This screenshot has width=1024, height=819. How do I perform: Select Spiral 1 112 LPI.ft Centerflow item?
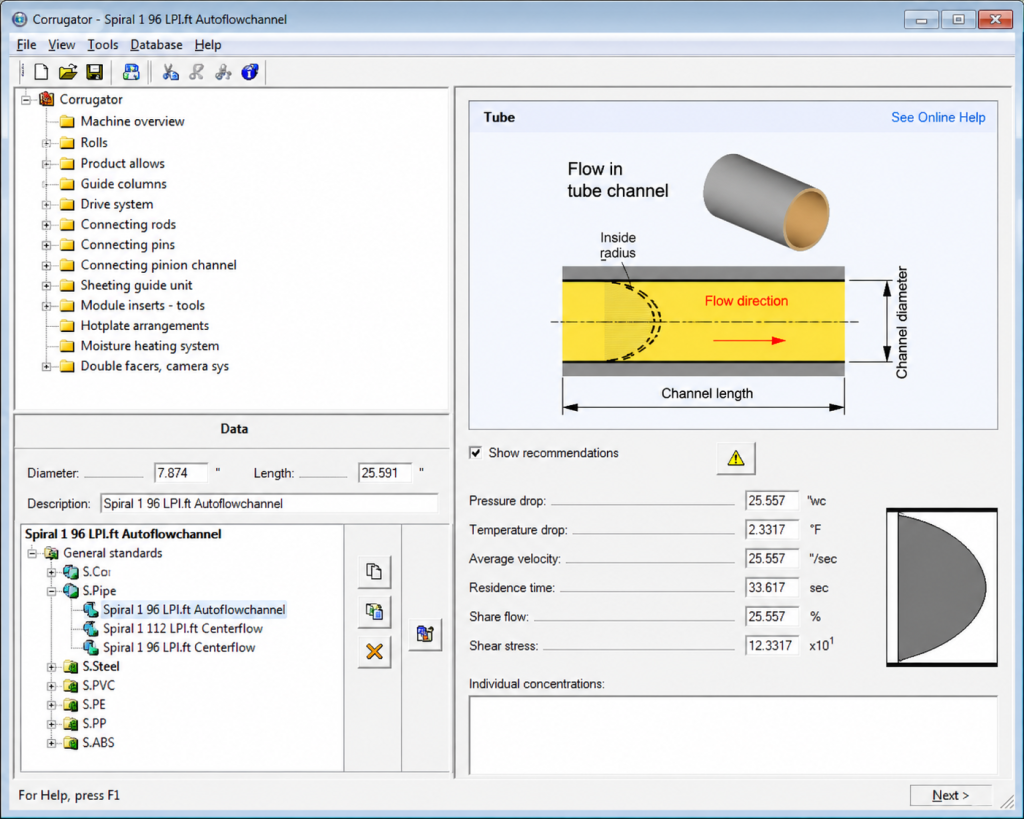182,628
